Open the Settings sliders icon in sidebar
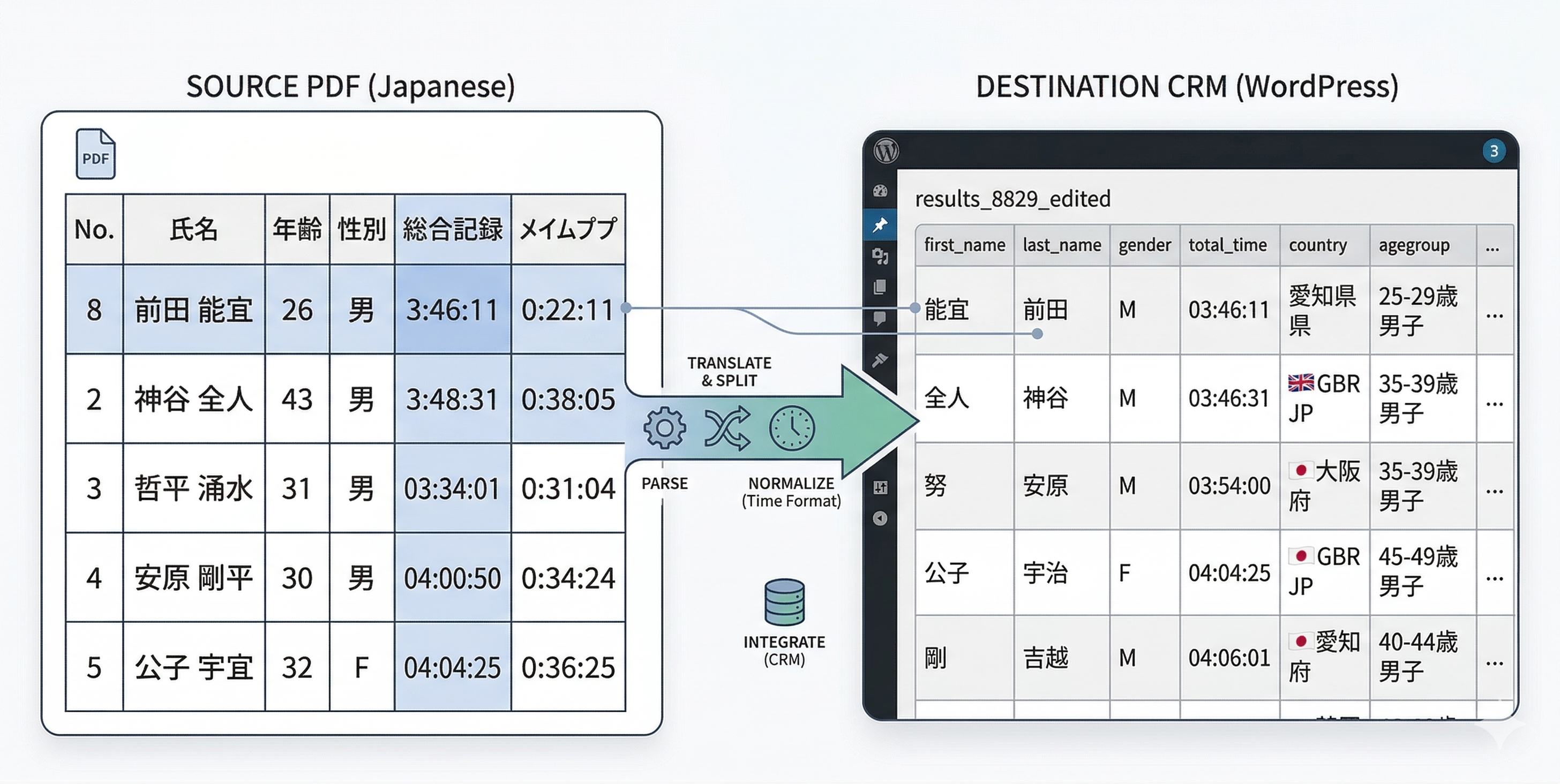The image size is (1560, 784). pos(880,487)
